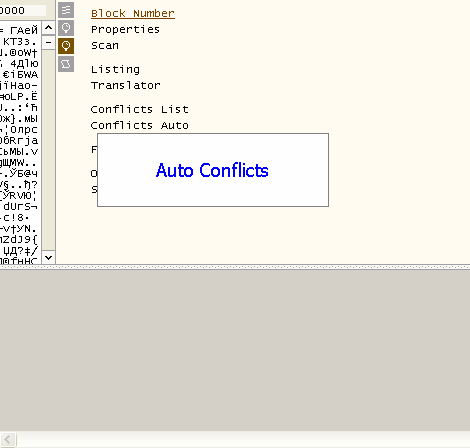Click the sliders icon atop the sidebar
470x448 pixels.
coord(66,10)
